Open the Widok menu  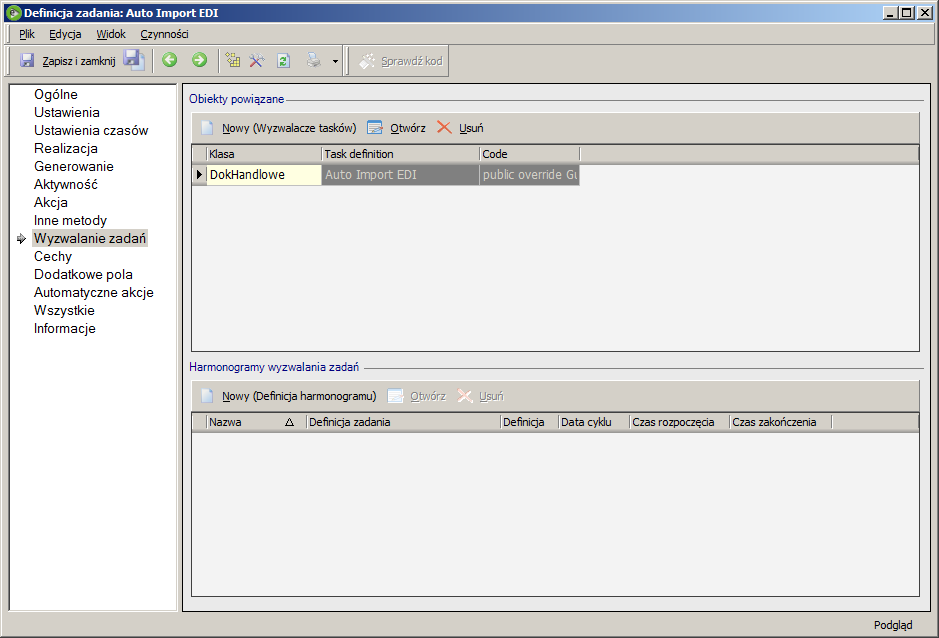pyautogui.click(x=111, y=34)
